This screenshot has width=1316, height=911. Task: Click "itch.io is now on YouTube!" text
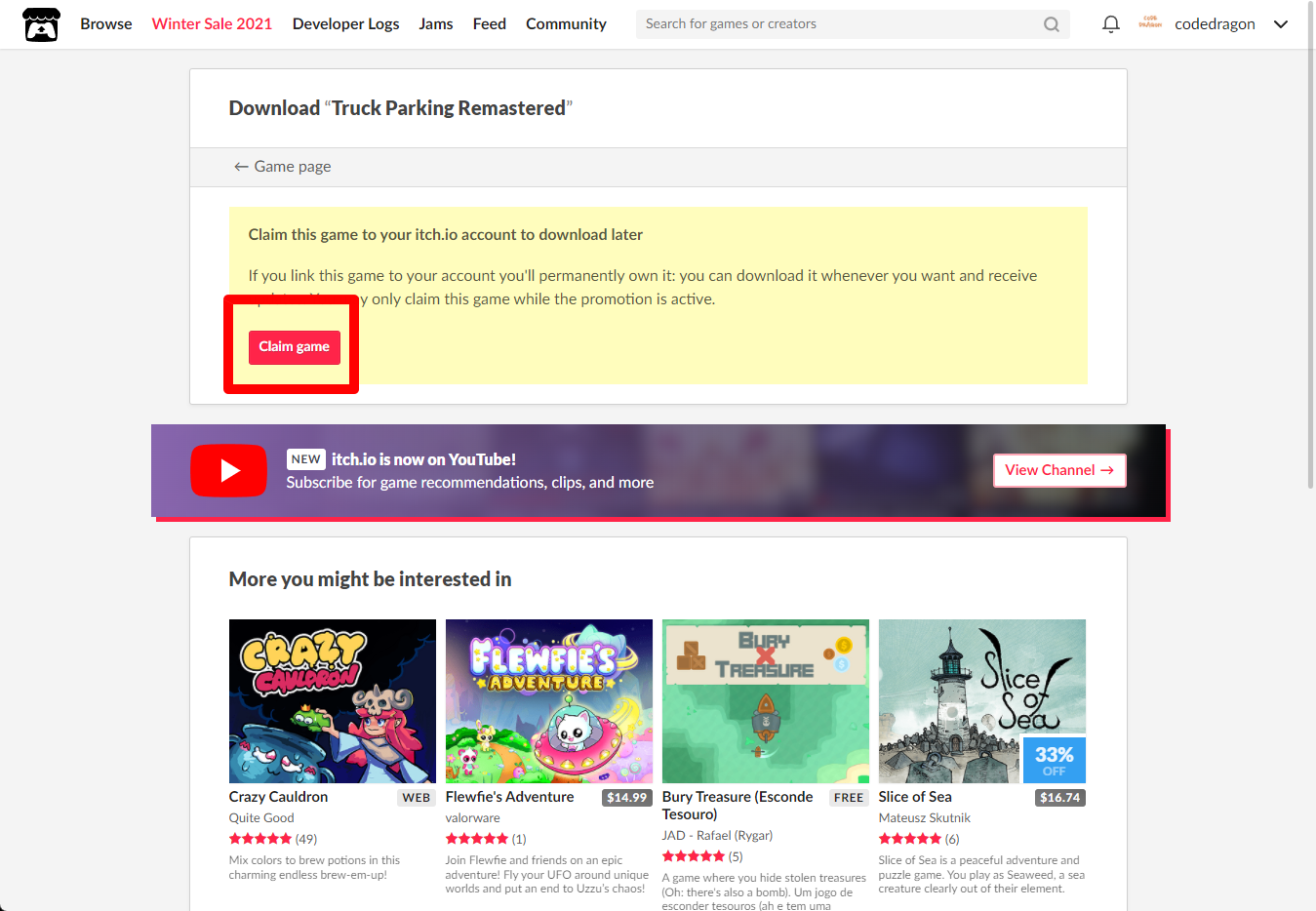point(423,459)
